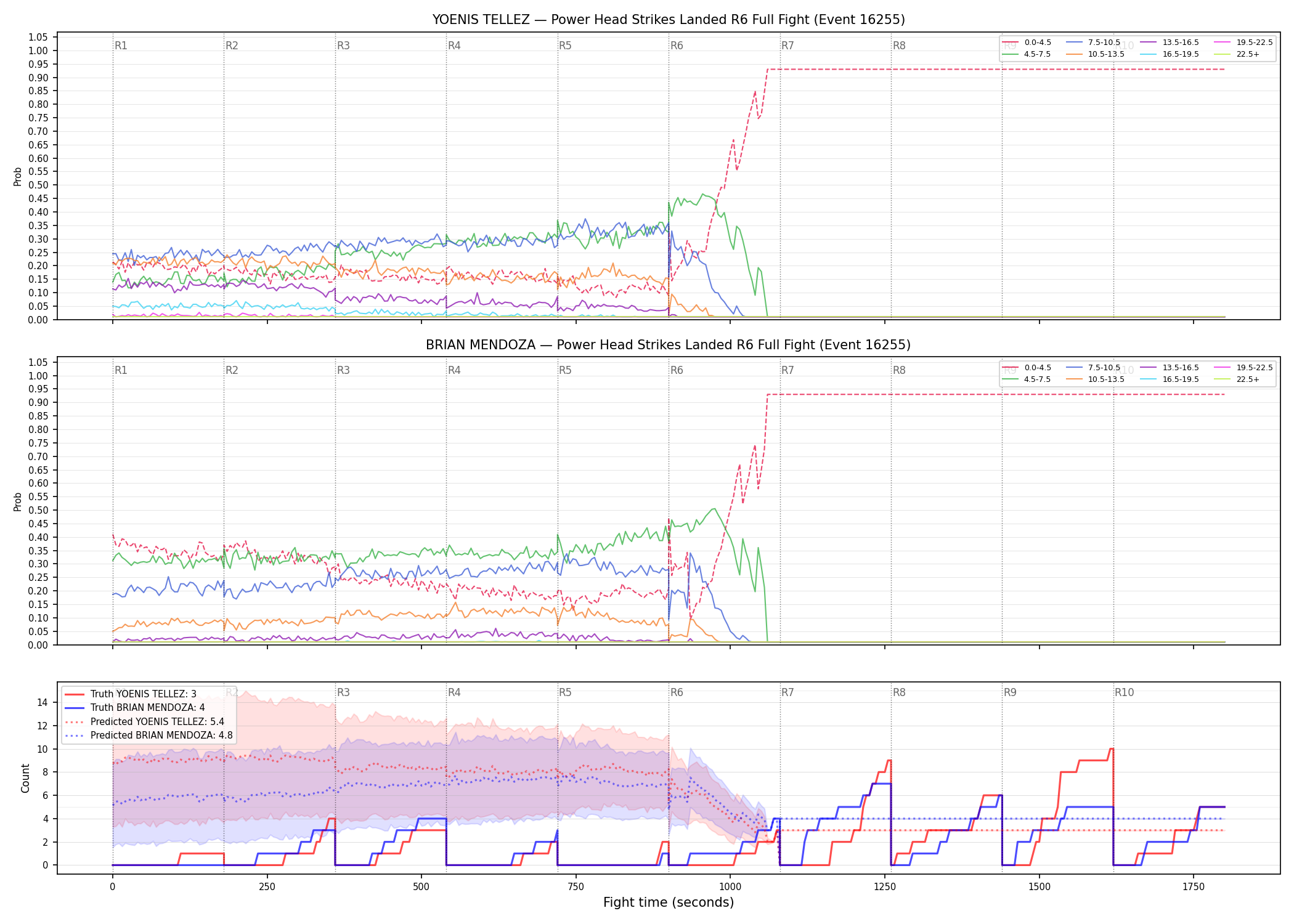Click the Fight time (seconds) axis label

[x=669, y=902]
